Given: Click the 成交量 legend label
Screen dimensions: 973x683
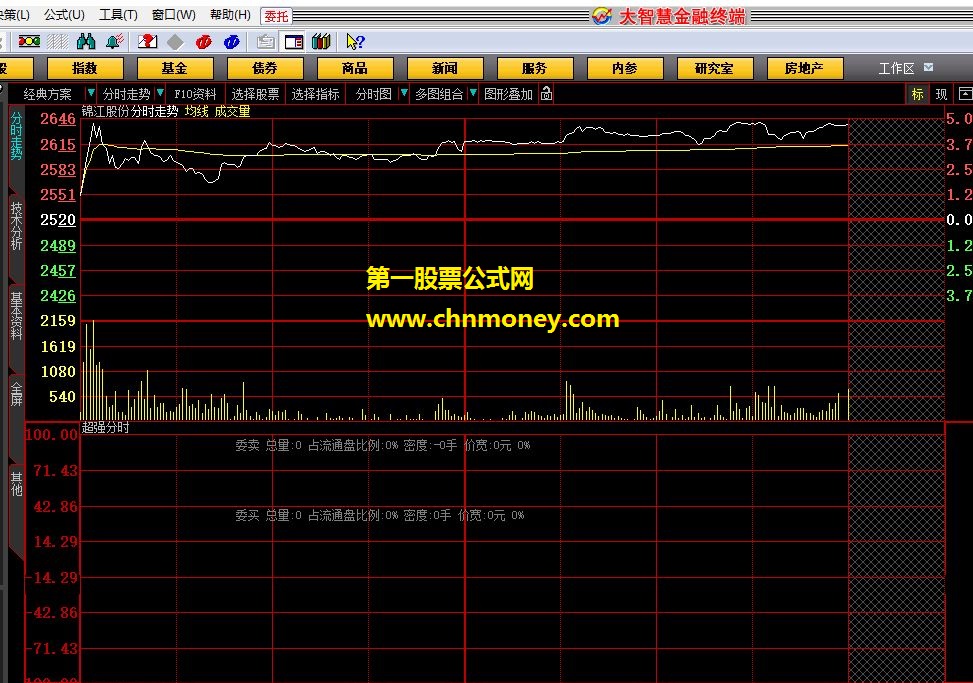Looking at the screenshot, I should 233,111.
